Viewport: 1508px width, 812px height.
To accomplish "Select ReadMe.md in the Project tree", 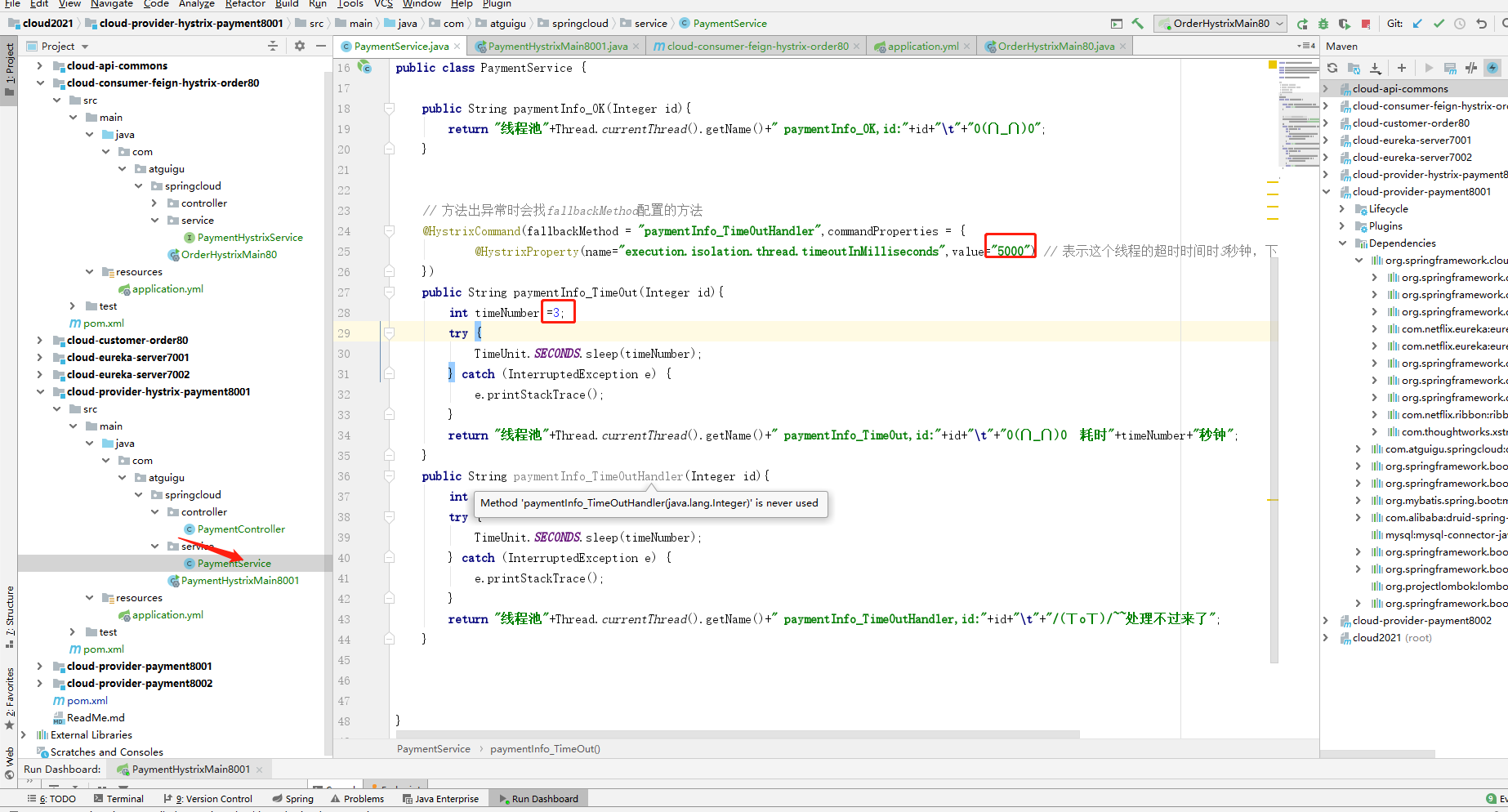I will [x=96, y=718].
